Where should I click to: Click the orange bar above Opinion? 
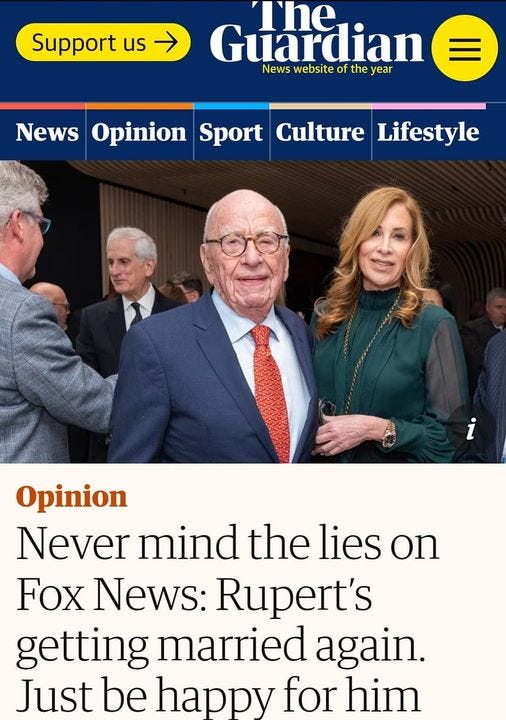point(139,106)
